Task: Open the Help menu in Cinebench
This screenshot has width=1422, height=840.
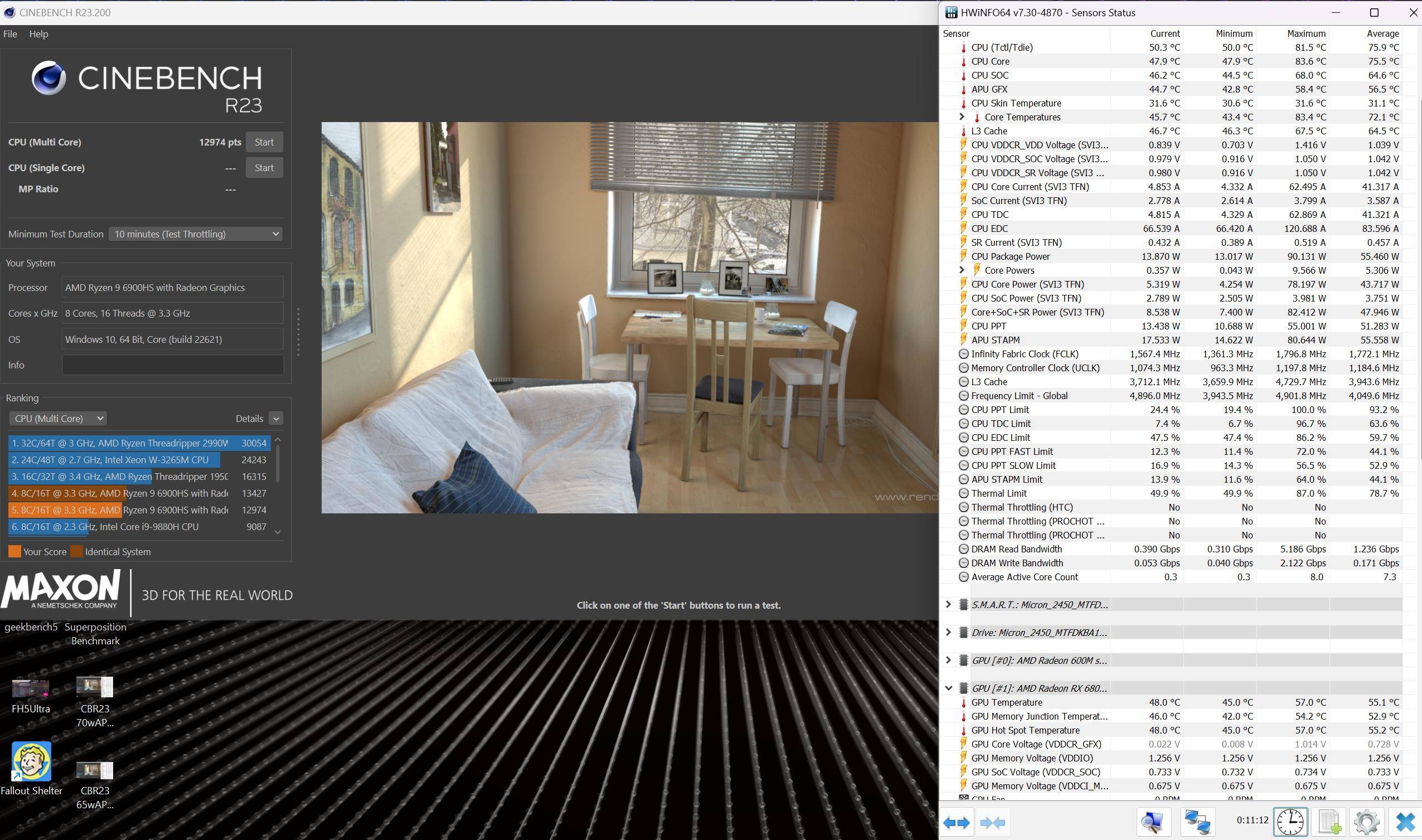Action: (38, 34)
